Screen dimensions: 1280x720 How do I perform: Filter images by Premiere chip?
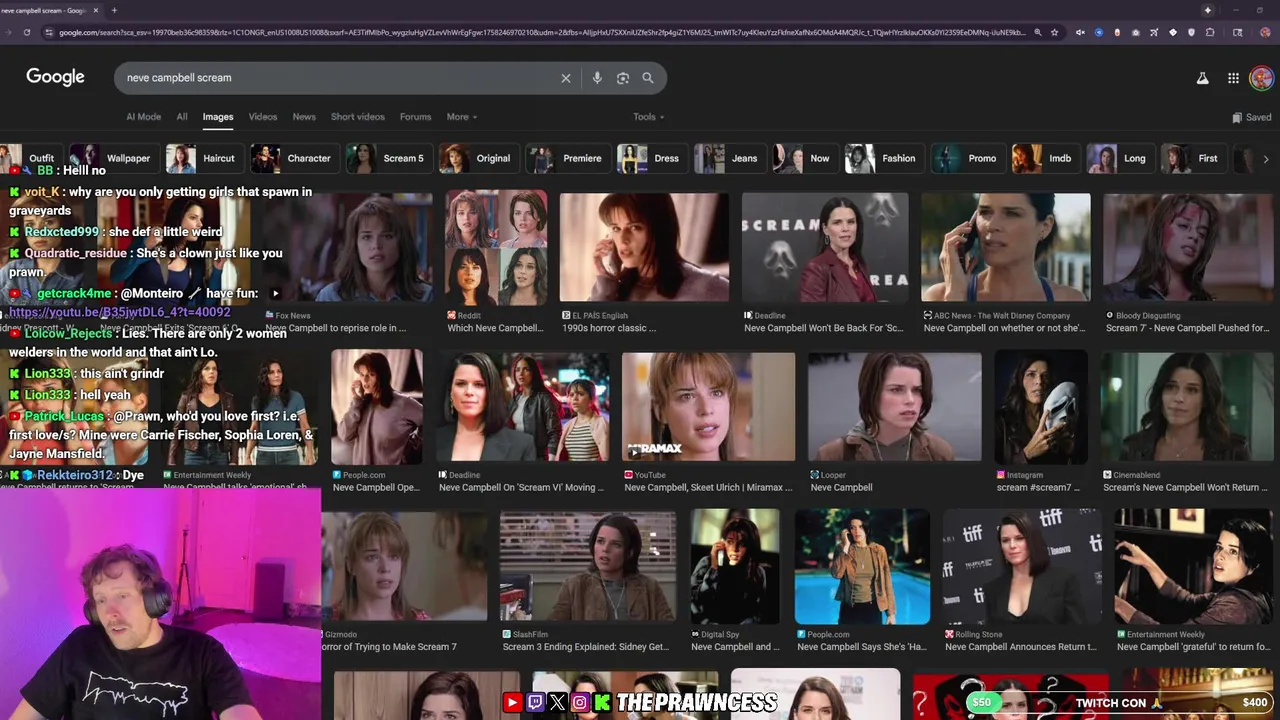coord(567,158)
